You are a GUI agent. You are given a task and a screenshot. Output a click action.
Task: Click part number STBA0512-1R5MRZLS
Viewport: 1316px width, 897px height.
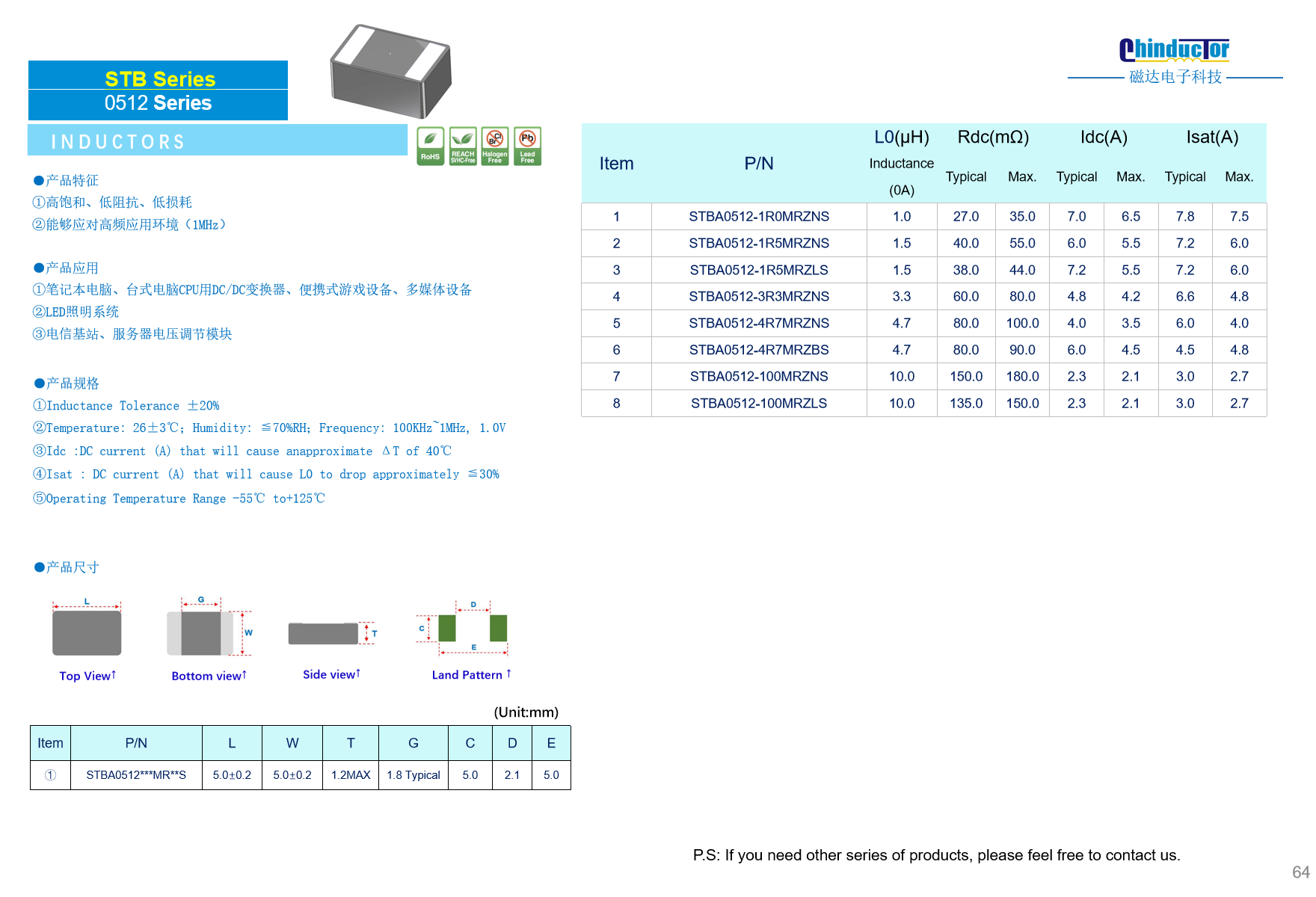click(x=759, y=271)
